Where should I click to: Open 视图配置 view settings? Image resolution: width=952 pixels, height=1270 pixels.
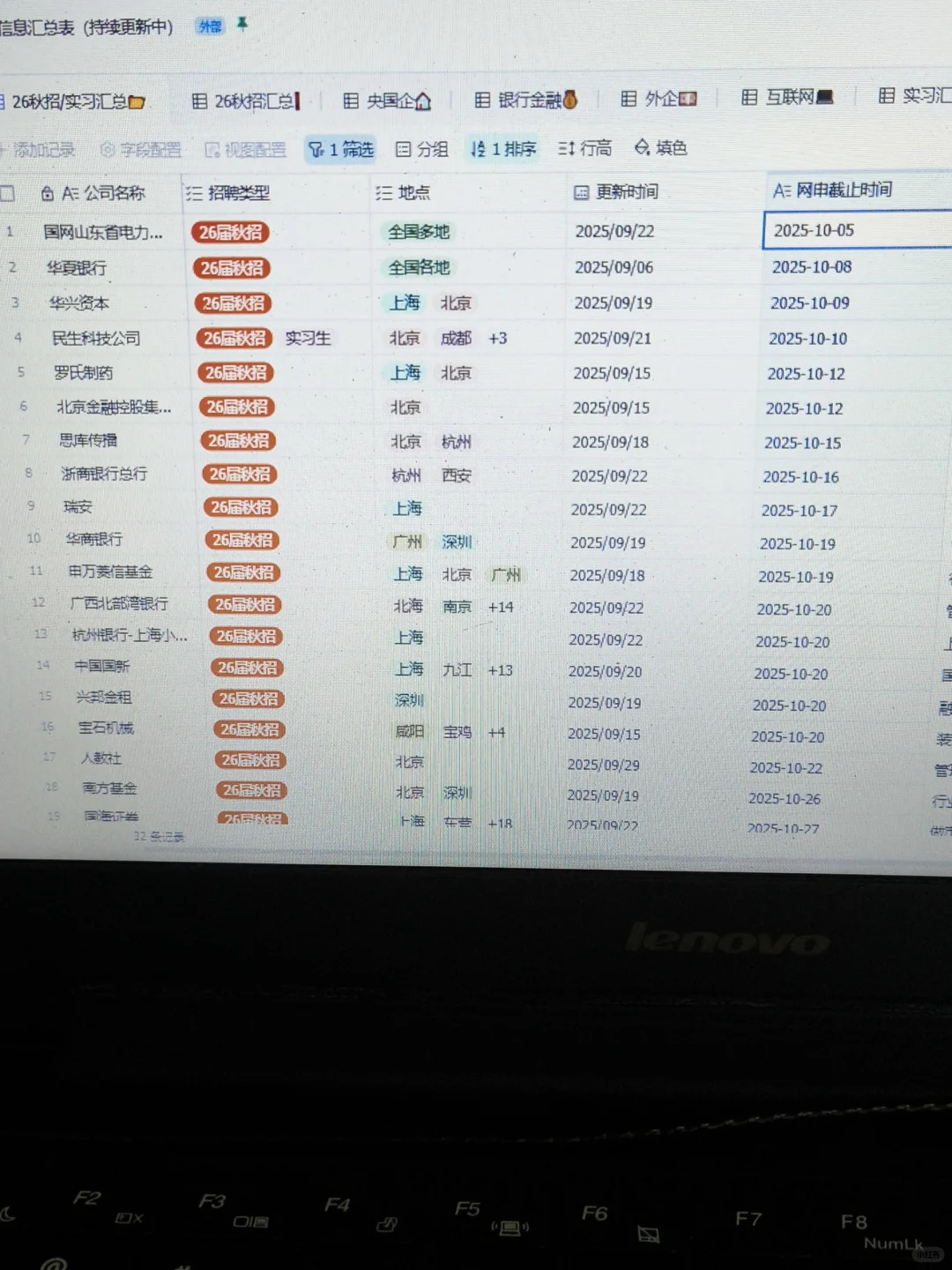[246, 150]
